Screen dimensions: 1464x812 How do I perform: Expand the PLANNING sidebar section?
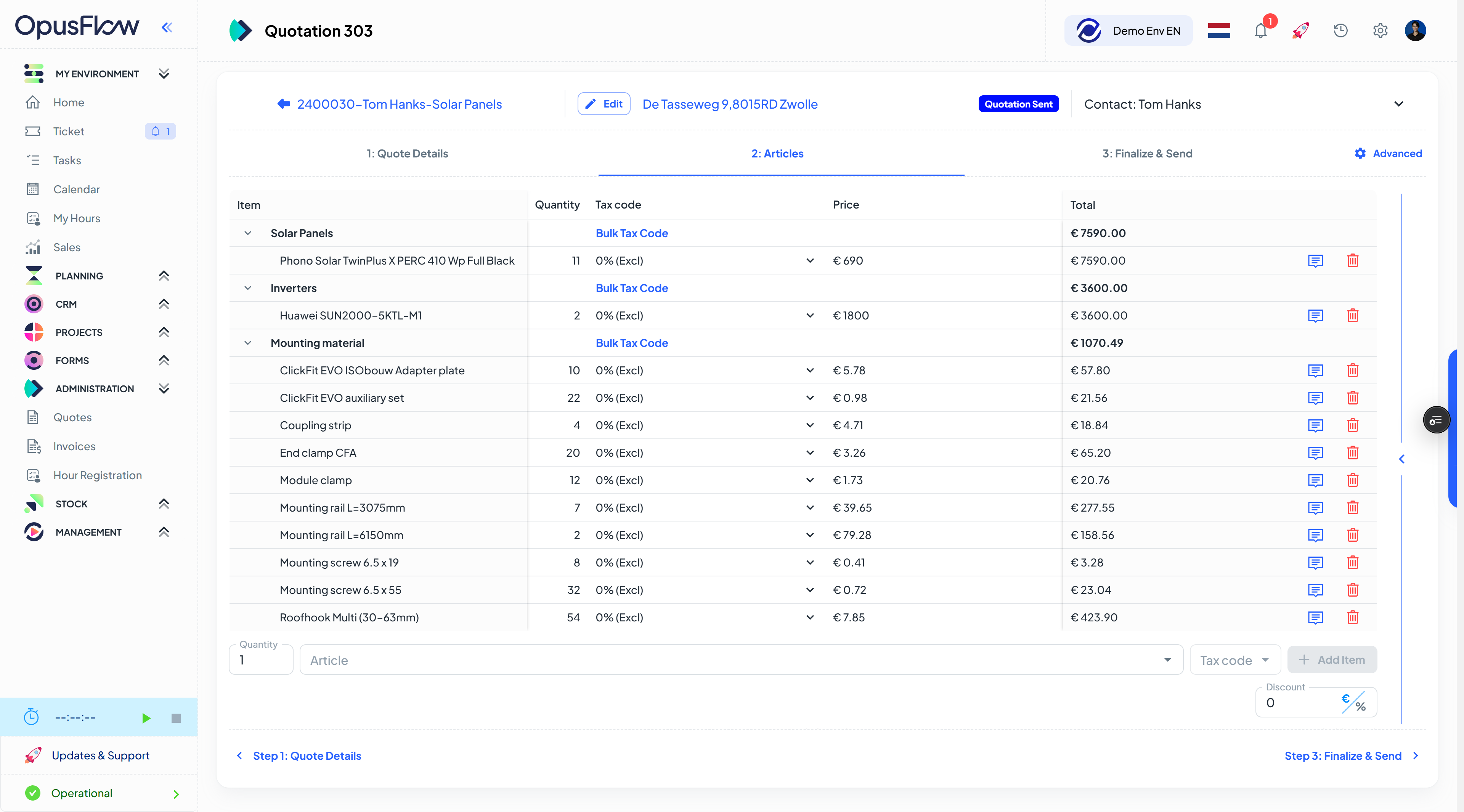click(x=164, y=276)
